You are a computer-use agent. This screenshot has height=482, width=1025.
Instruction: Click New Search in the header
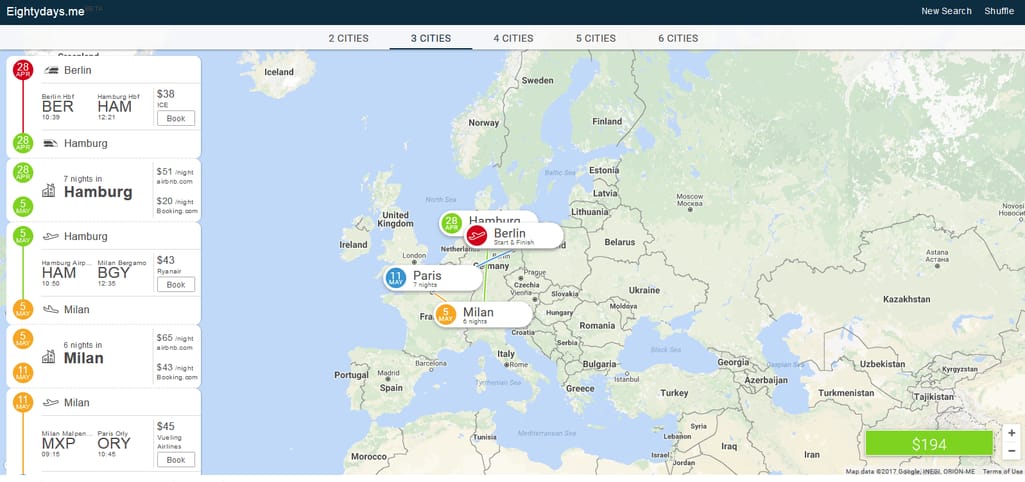coord(946,11)
